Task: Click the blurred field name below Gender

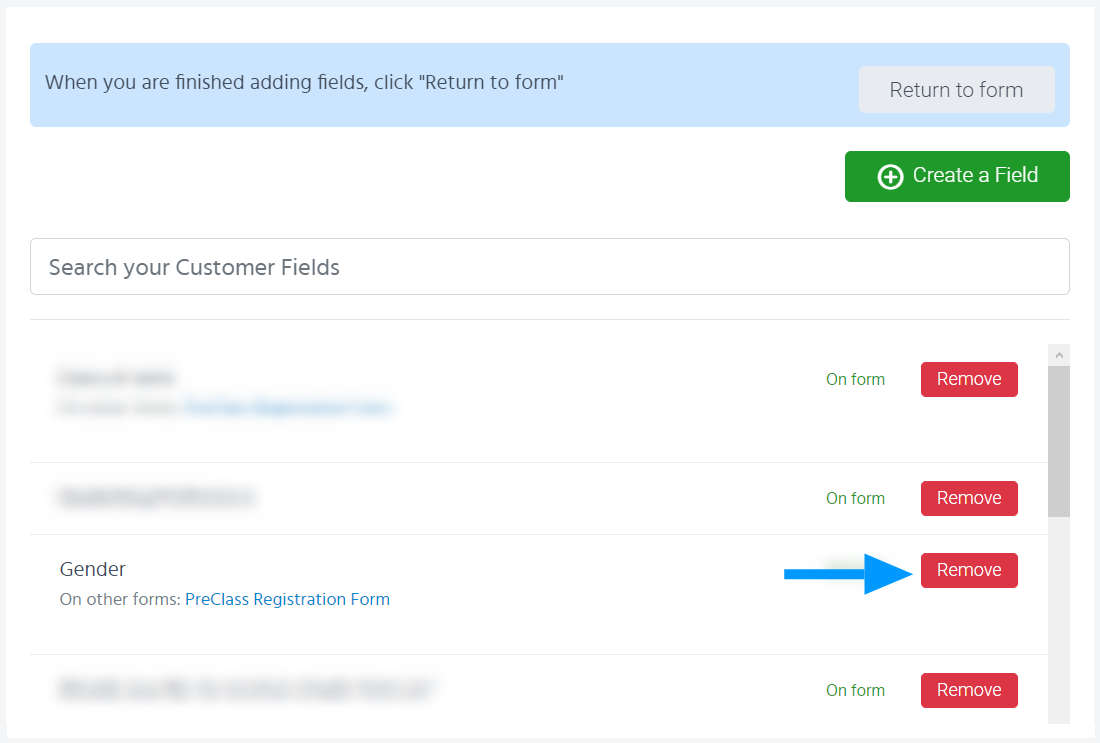Action: coord(246,689)
